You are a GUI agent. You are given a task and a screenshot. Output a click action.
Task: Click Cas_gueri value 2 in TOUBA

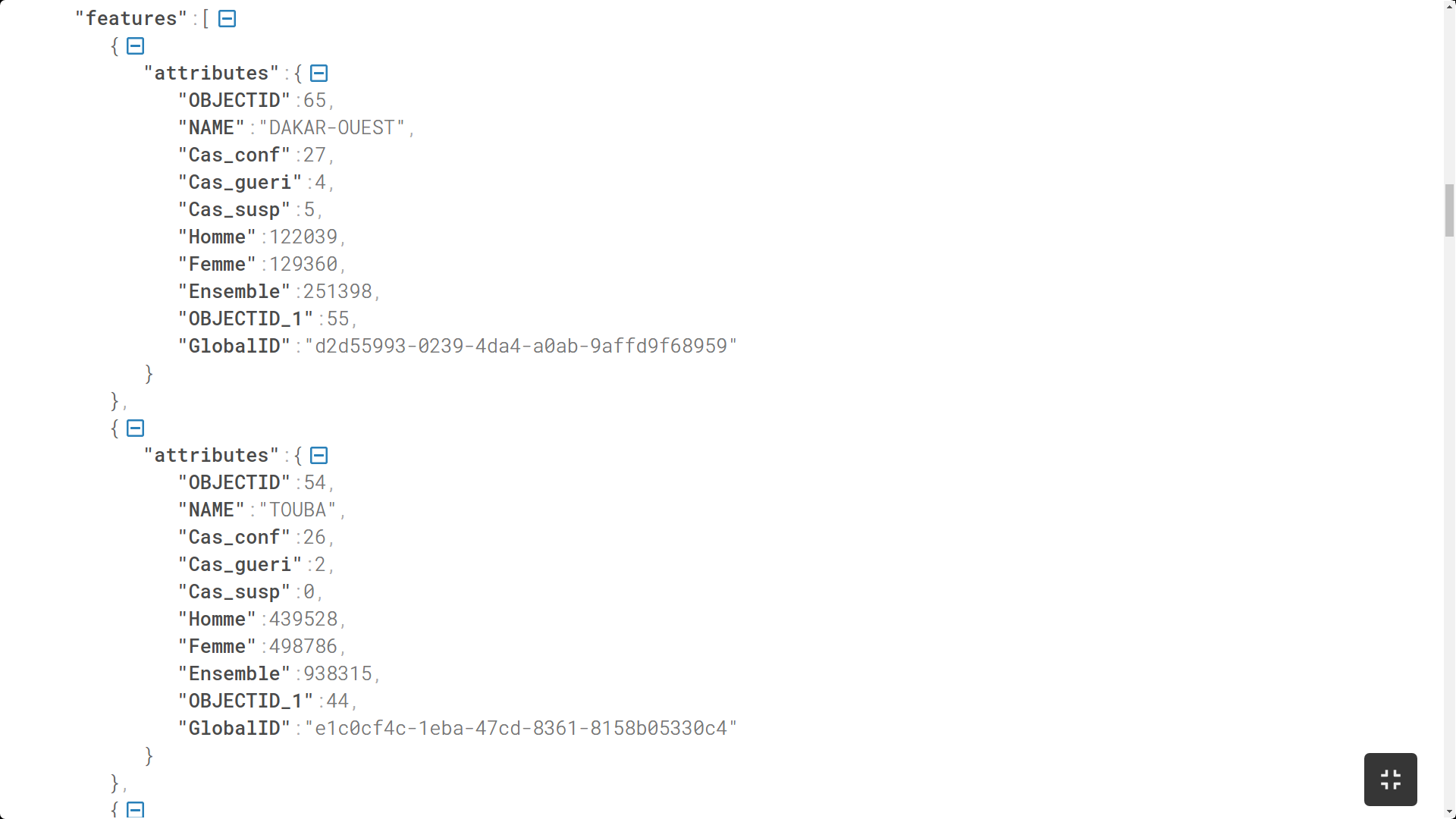(x=318, y=564)
